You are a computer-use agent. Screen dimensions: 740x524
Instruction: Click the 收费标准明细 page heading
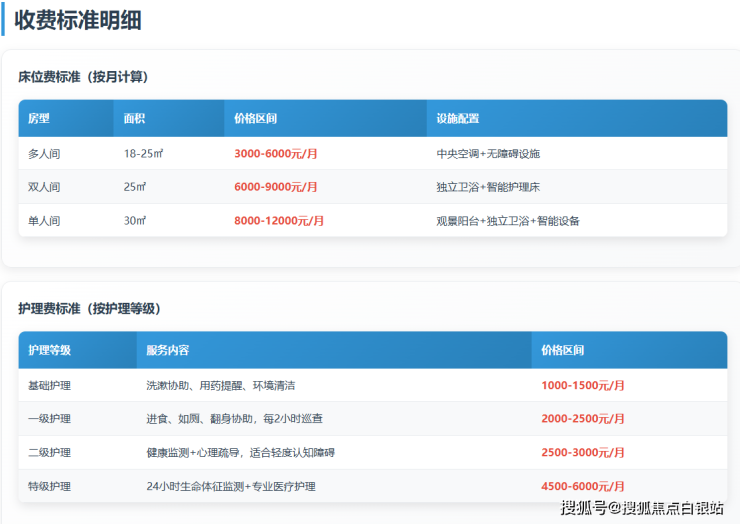(x=78, y=20)
